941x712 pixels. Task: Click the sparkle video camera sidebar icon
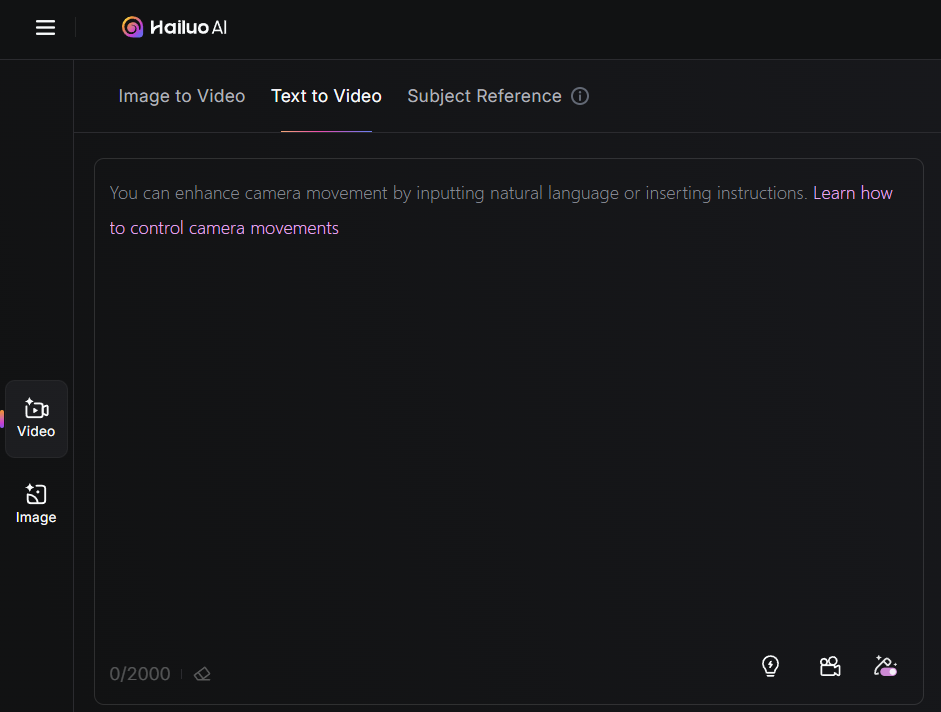[x=36, y=408]
